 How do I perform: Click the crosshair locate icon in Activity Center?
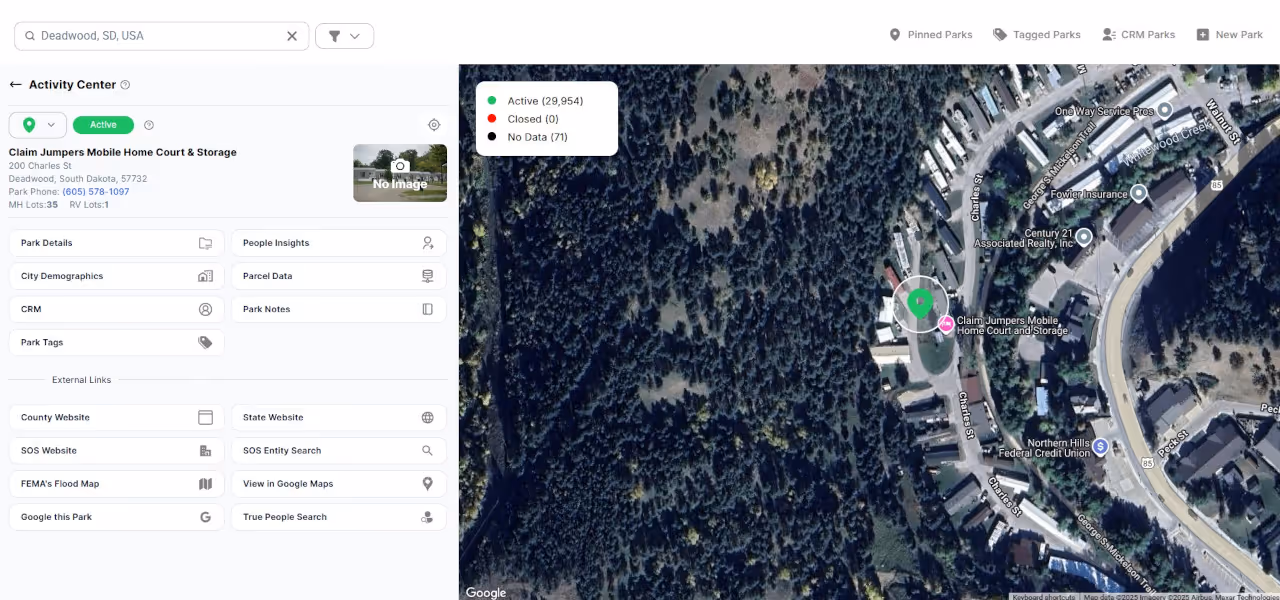tap(434, 124)
